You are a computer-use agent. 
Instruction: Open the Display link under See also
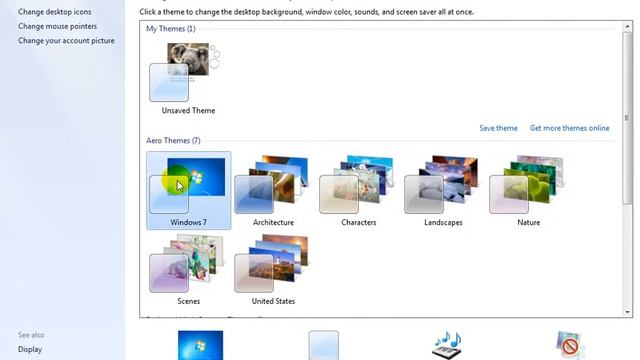click(30, 349)
